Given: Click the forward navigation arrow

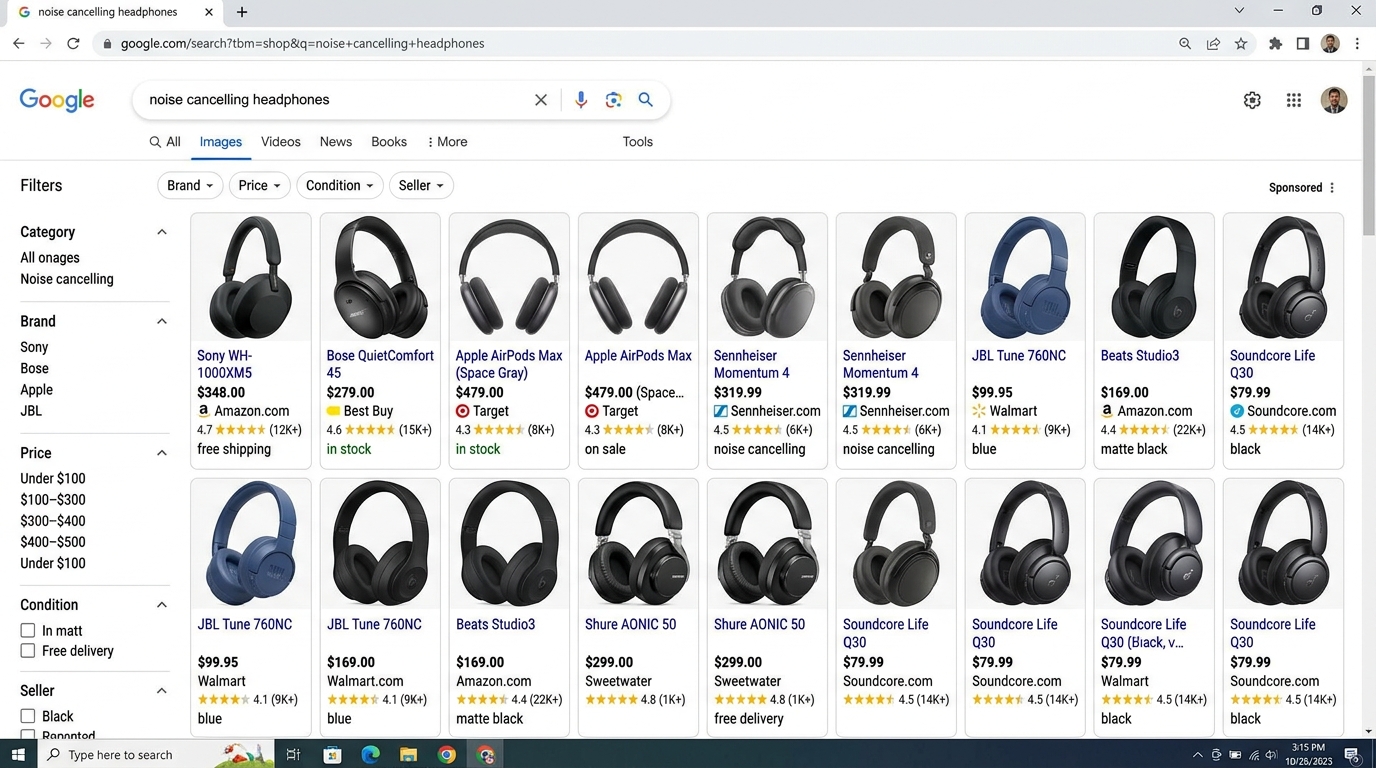Looking at the screenshot, I should [45, 43].
